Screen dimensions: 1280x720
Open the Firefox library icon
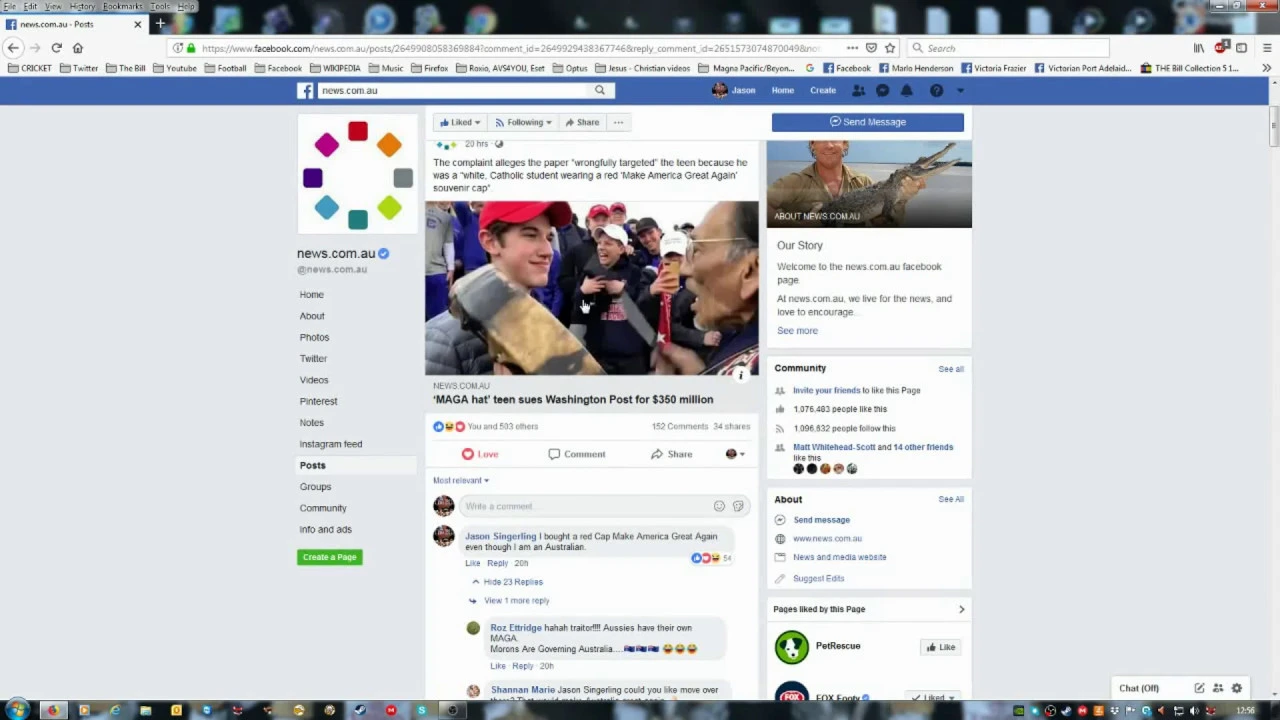pyautogui.click(x=1199, y=48)
